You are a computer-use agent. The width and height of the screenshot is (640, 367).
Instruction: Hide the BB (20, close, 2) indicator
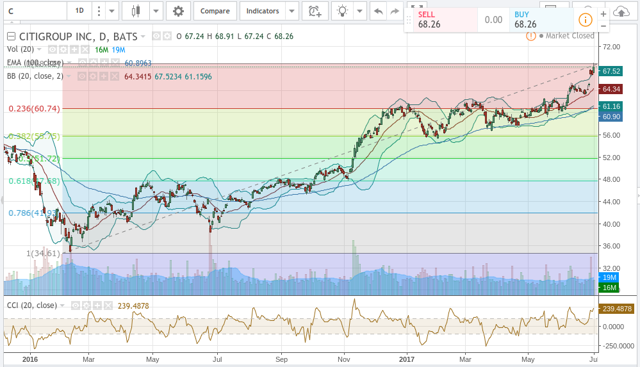[x=82, y=76]
